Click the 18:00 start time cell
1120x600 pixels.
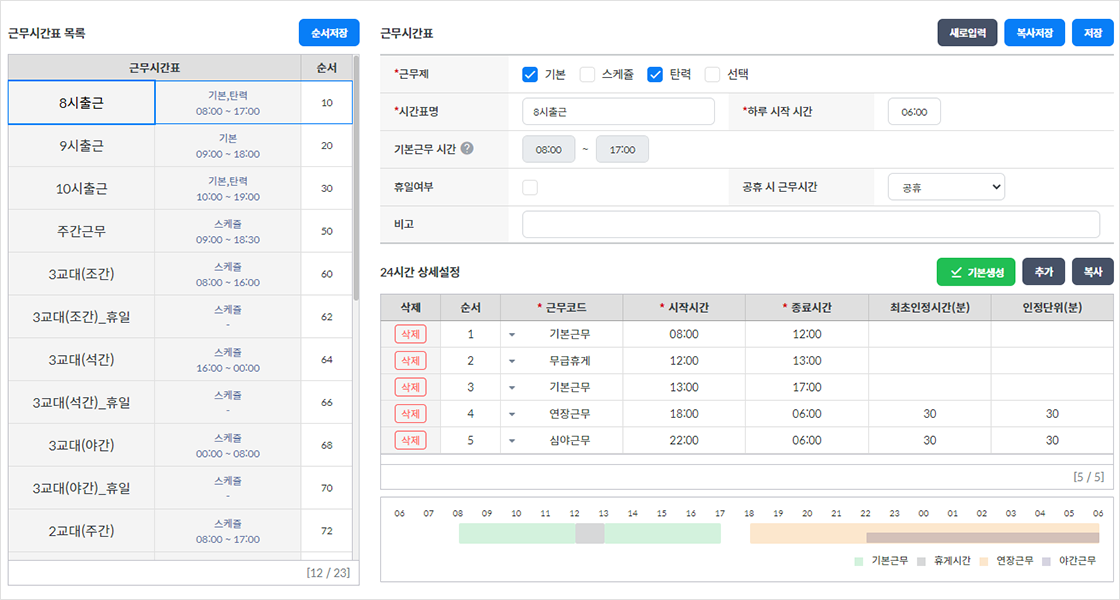point(684,414)
